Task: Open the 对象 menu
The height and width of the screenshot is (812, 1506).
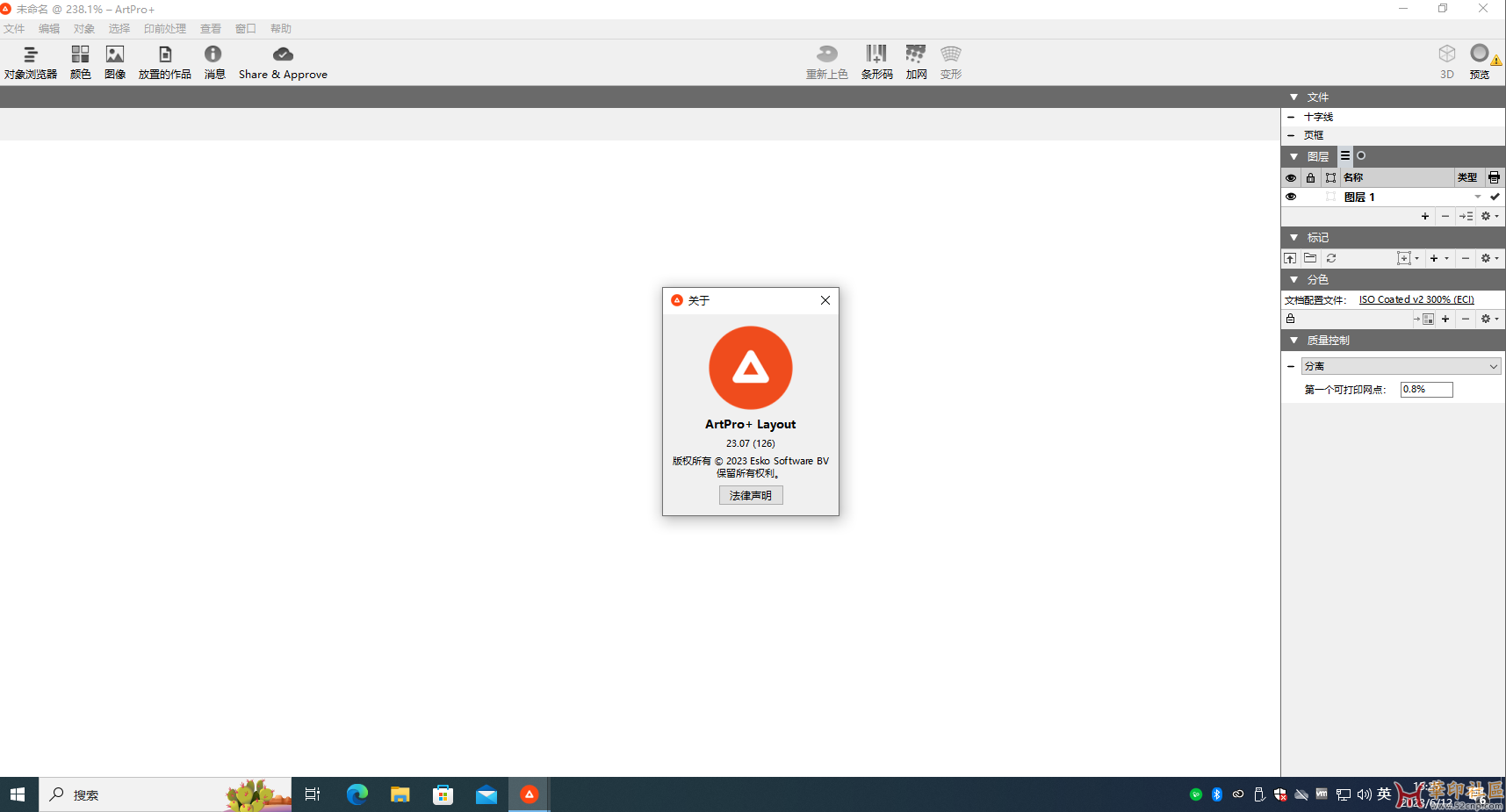Action: pyautogui.click(x=84, y=29)
